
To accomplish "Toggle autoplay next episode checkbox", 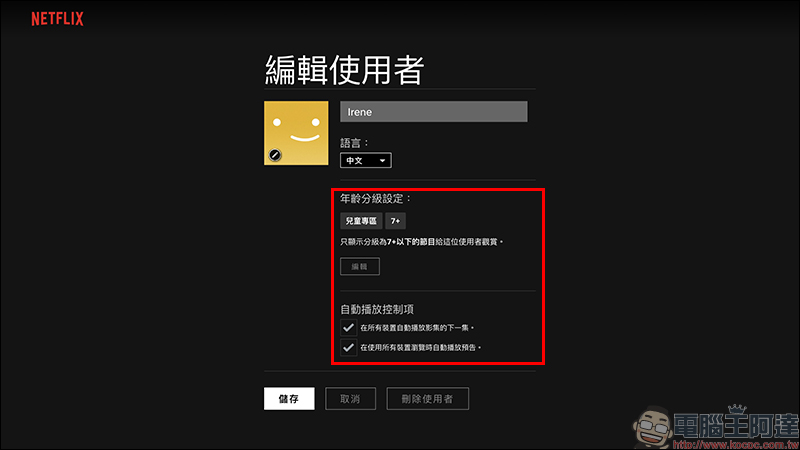I will pyautogui.click(x=348, y=328).
